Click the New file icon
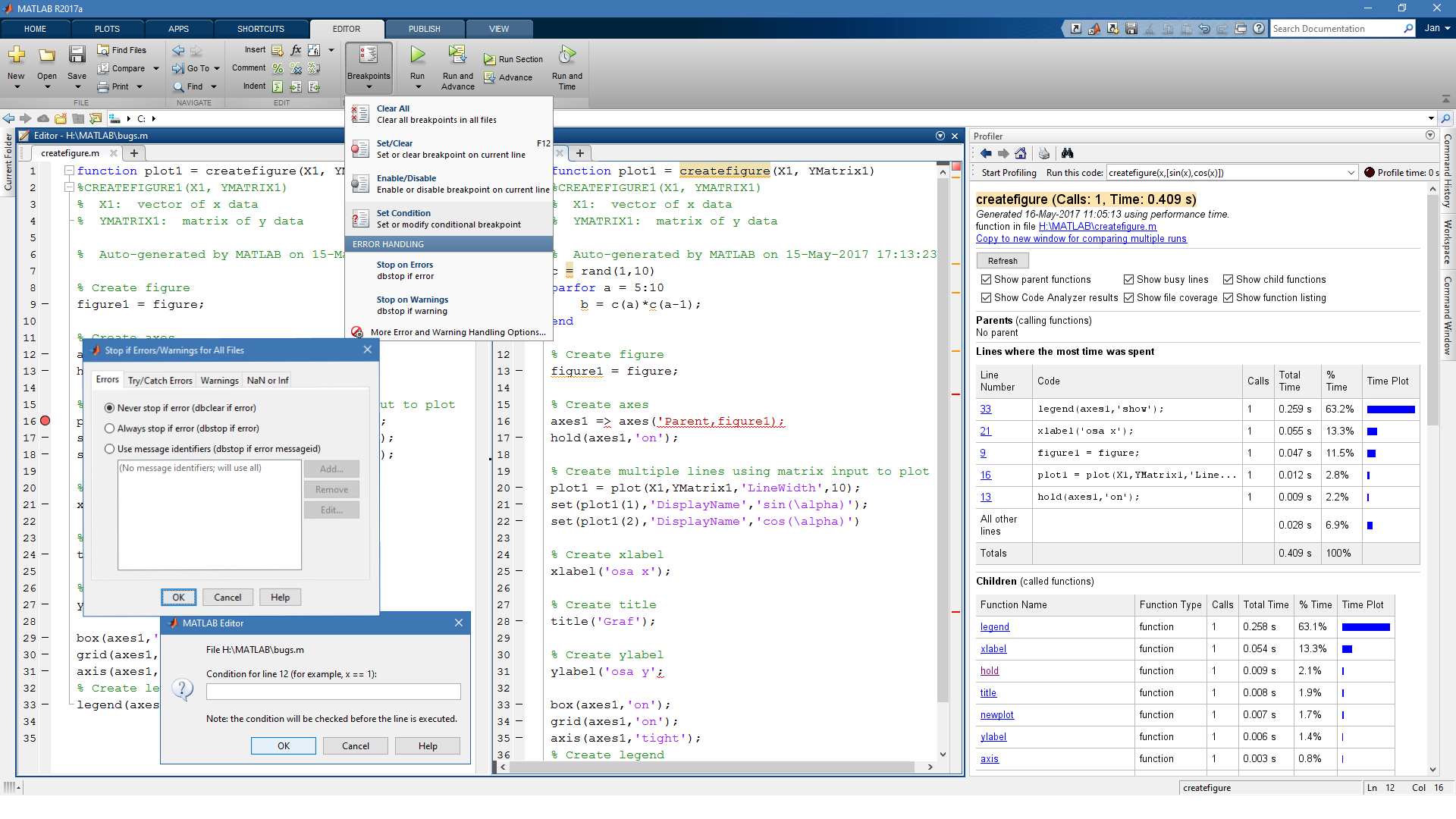The height and width of the screenshot is (819, 1456). tap(16, 55)
